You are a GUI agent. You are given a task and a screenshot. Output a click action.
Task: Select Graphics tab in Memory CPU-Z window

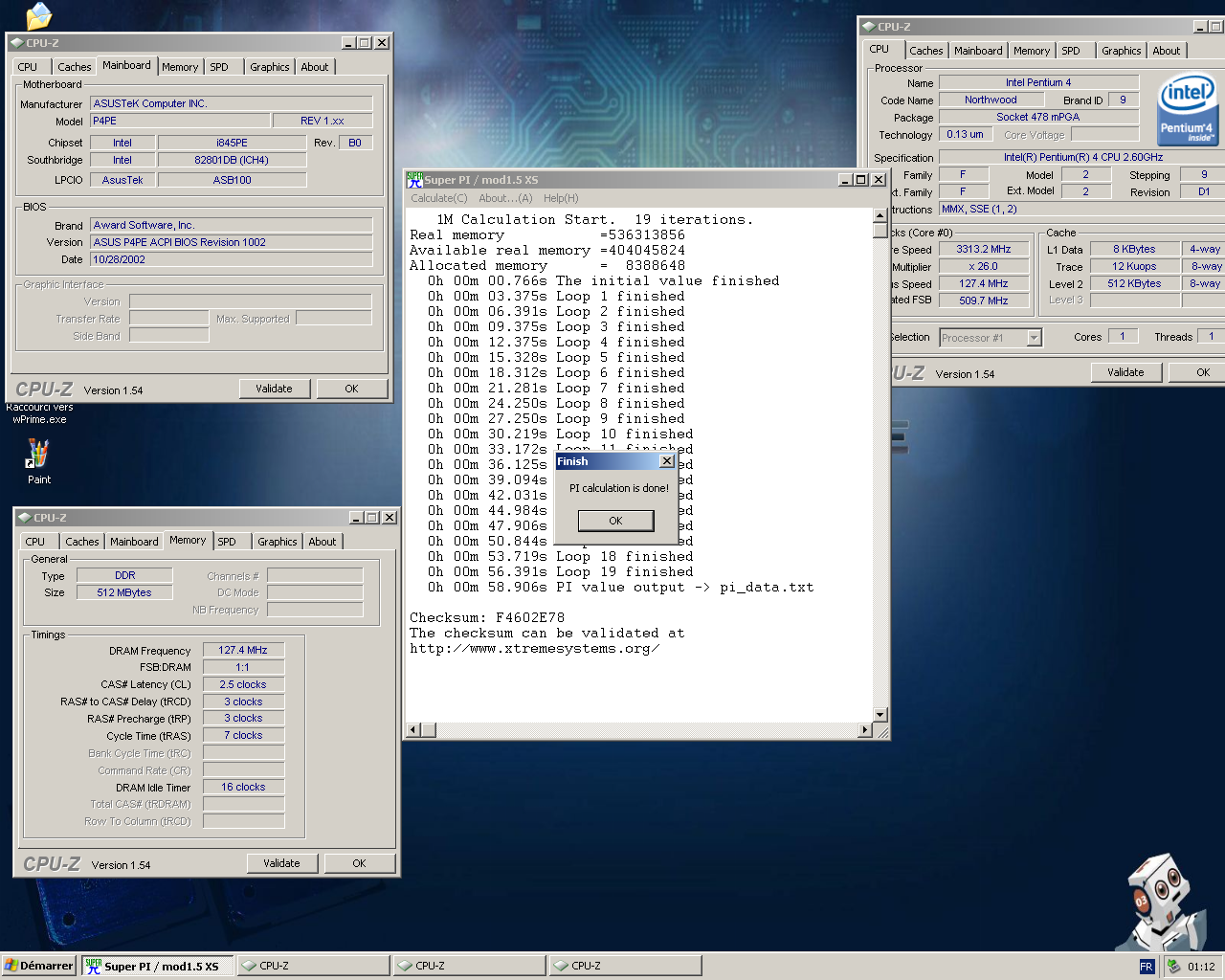pos(277,542)
